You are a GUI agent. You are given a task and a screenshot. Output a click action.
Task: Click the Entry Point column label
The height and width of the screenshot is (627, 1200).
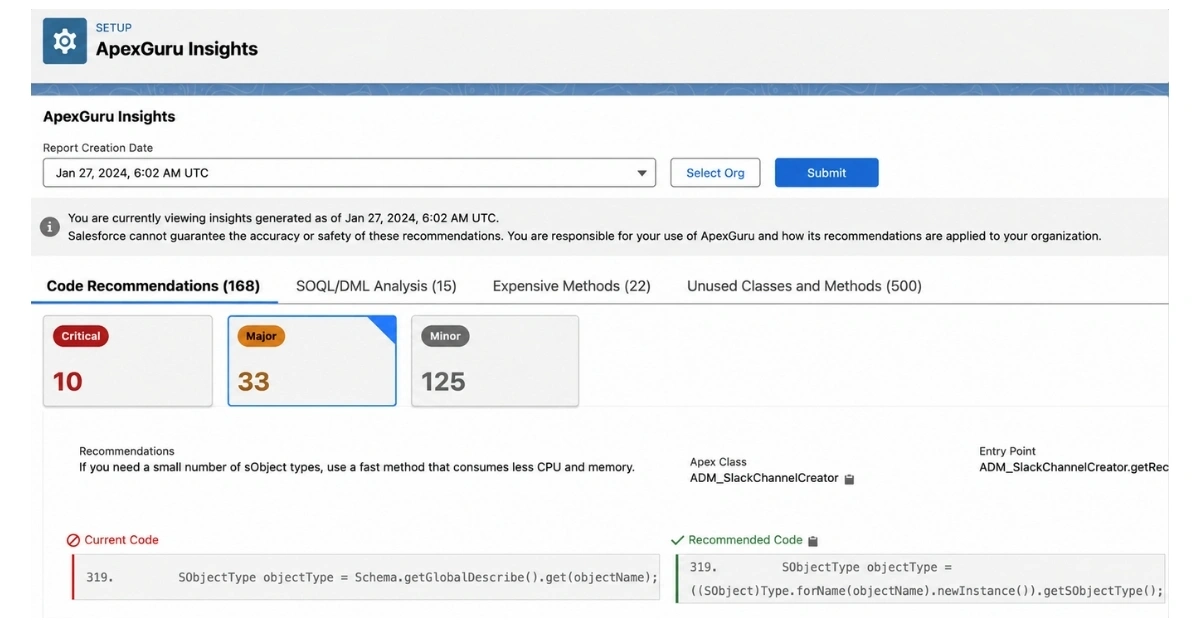(1007, 451)
